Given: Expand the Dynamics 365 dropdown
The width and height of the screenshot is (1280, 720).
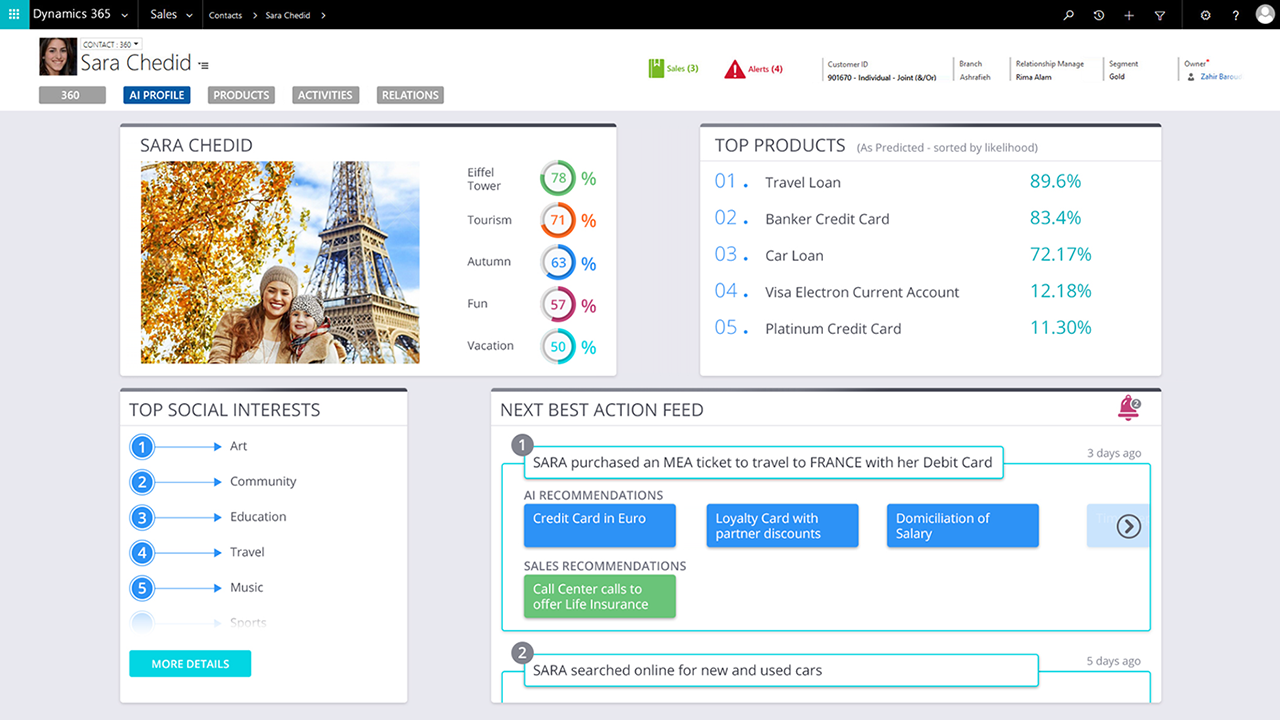Looking at the screenshot, I should 123,15.
